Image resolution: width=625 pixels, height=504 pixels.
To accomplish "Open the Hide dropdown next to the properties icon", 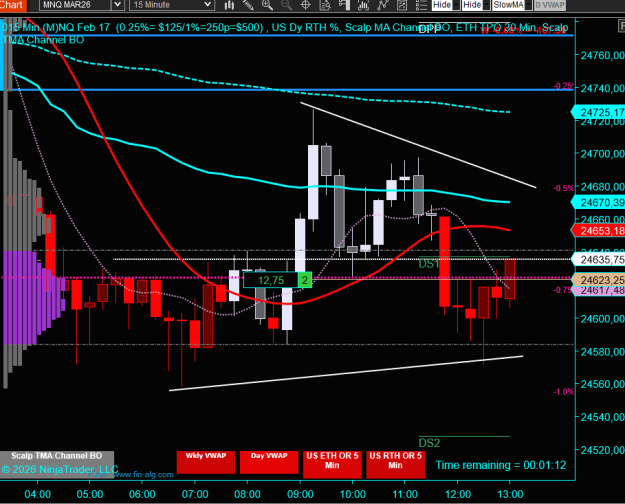I will pyautogui.click(x=446, y=5).
